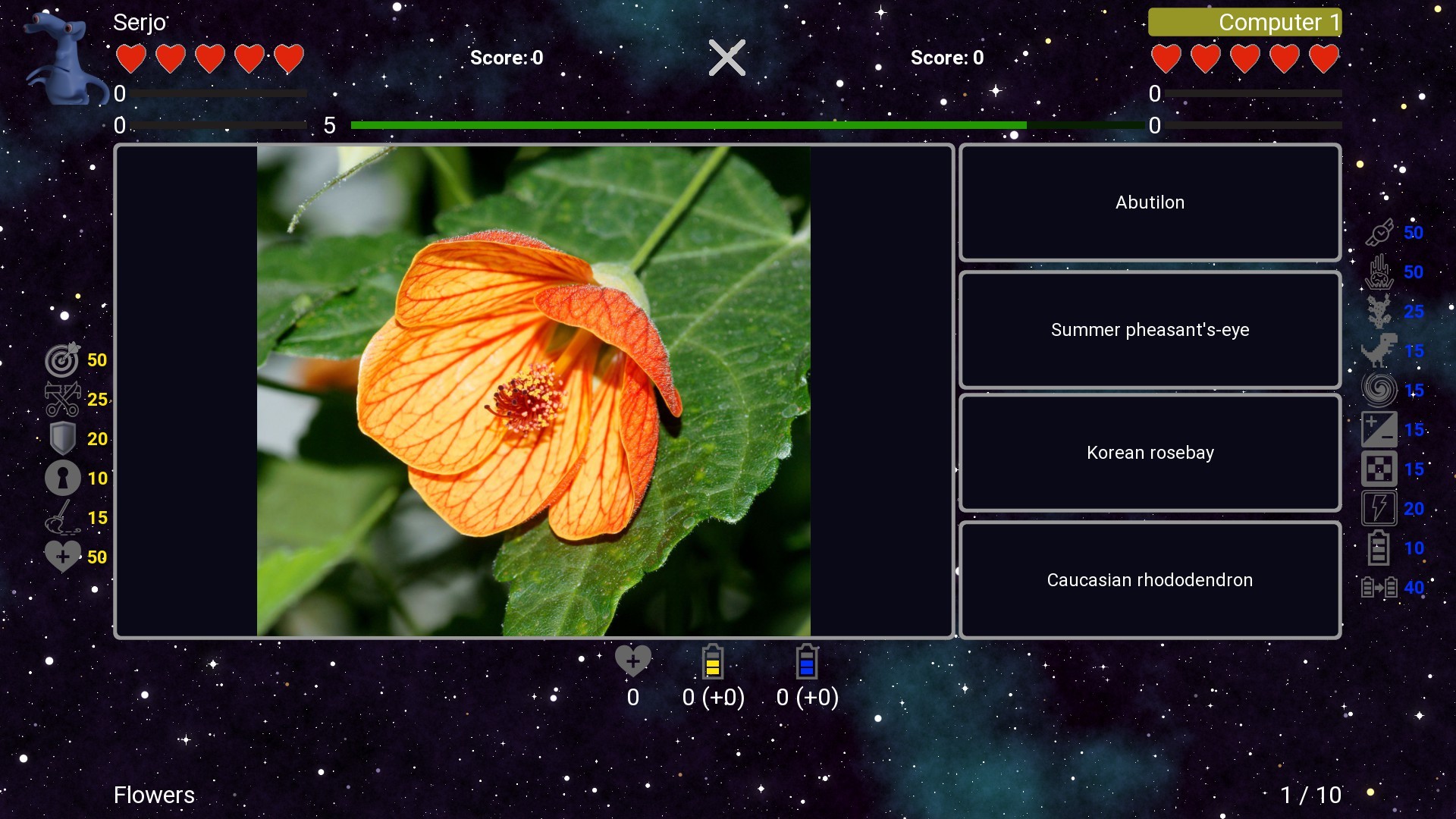Click the green timer progress bar
The height and width of the screenshot is (819, 1456).
pos(689,124)
